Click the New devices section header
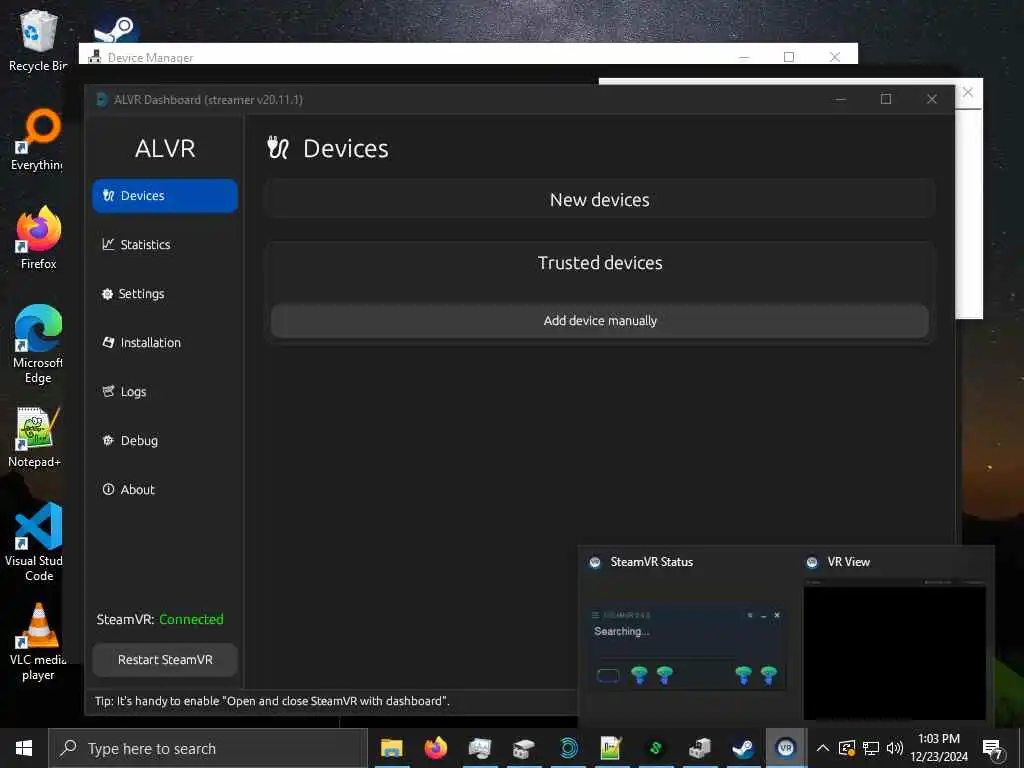 (x=600, y=200)
